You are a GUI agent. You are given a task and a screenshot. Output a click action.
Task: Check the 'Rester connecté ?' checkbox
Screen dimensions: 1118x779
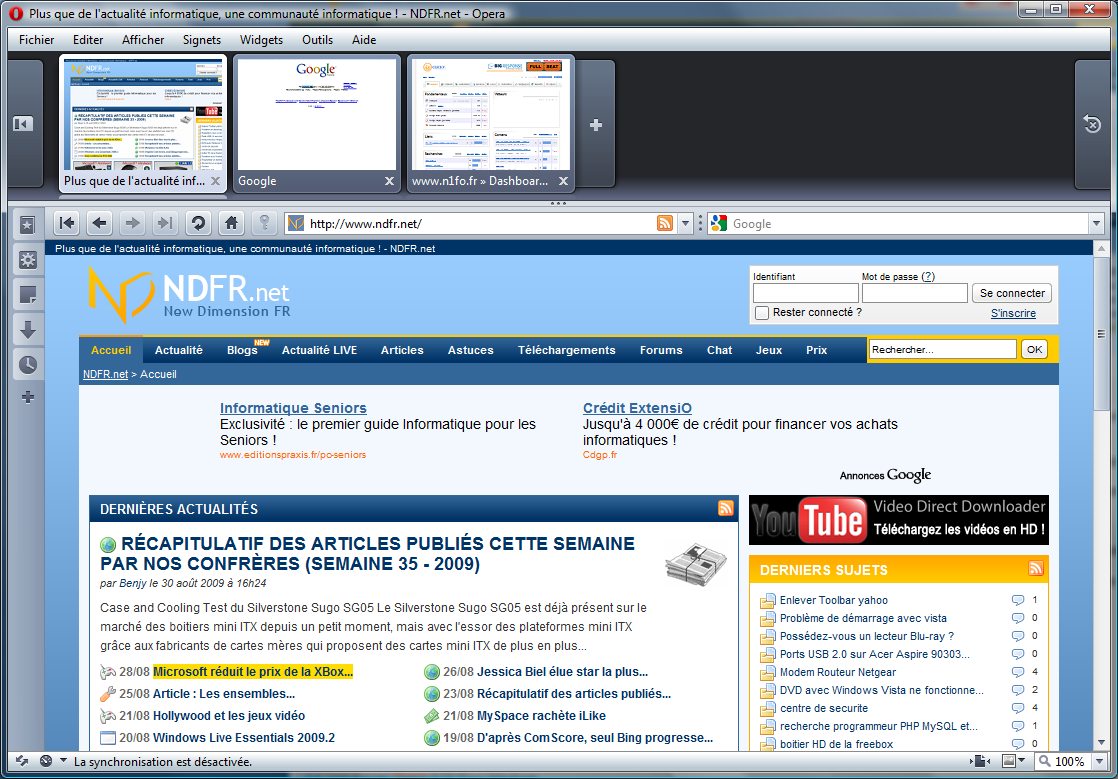click(x=762, y=313)
